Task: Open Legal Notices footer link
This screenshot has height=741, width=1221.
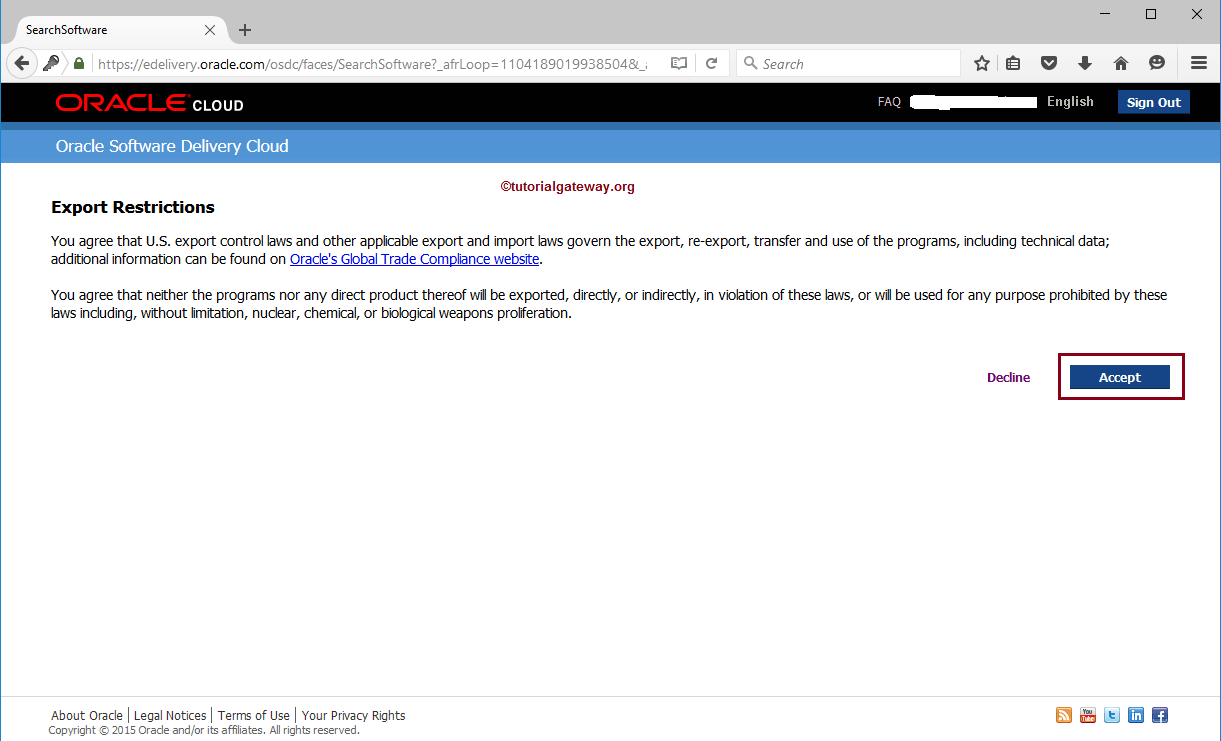Action: point(170,715)
